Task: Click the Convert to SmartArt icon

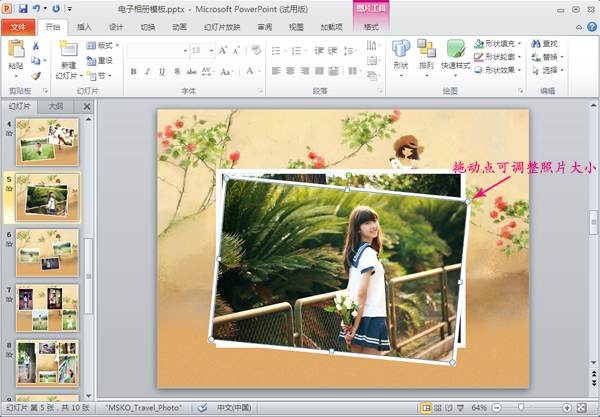Action: (373, 75)
